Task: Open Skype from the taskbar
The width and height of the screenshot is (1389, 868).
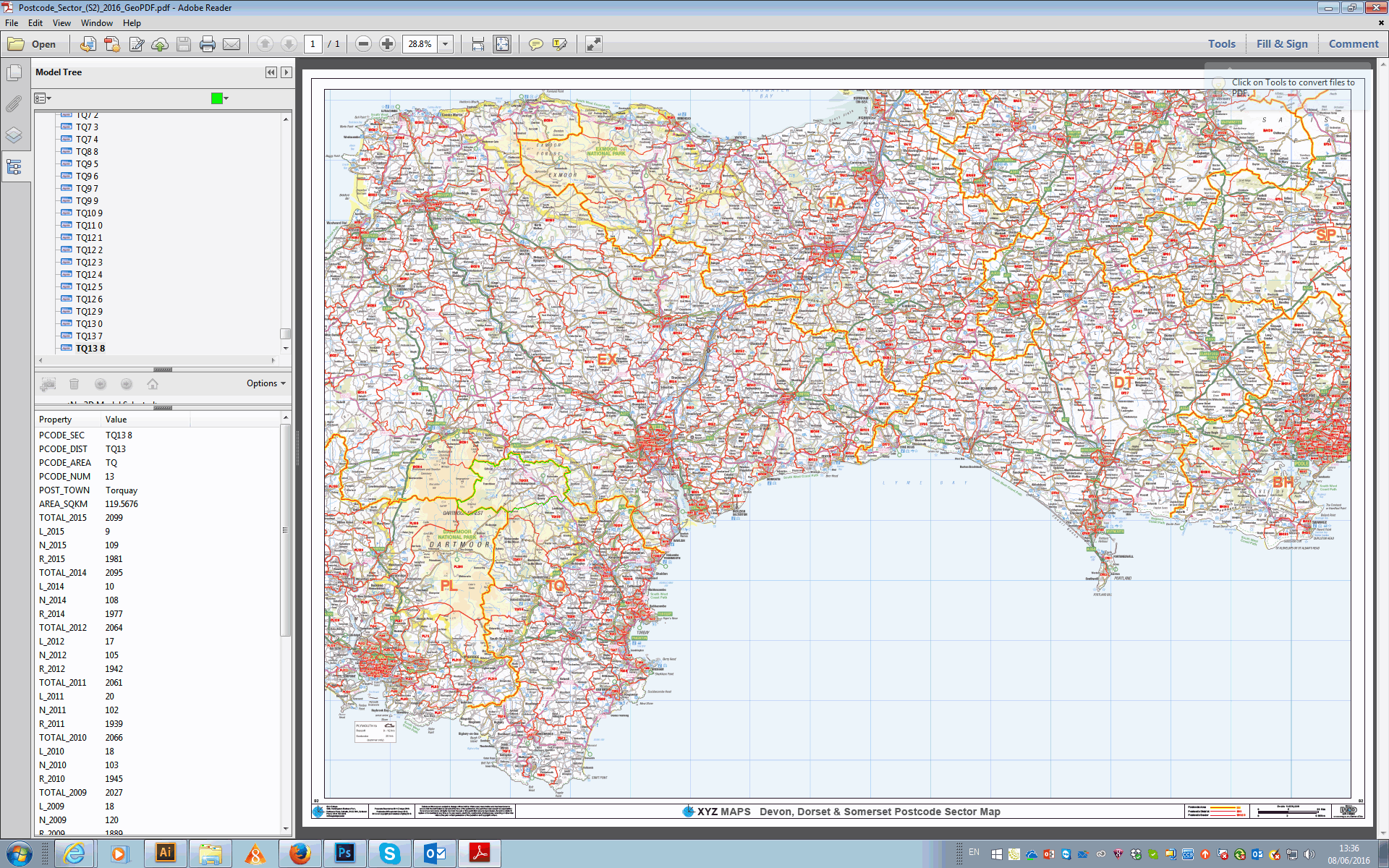Action: pyautogui.click(x=389, y=854)
